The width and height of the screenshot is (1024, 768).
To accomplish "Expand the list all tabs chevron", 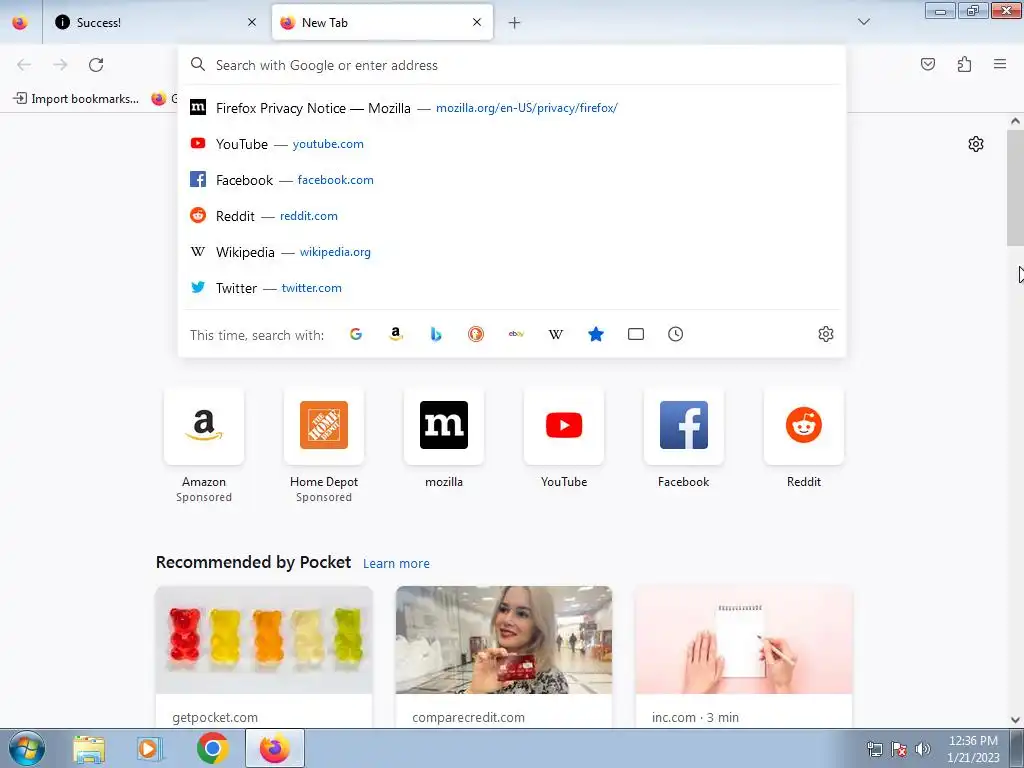I will (864, 22).
